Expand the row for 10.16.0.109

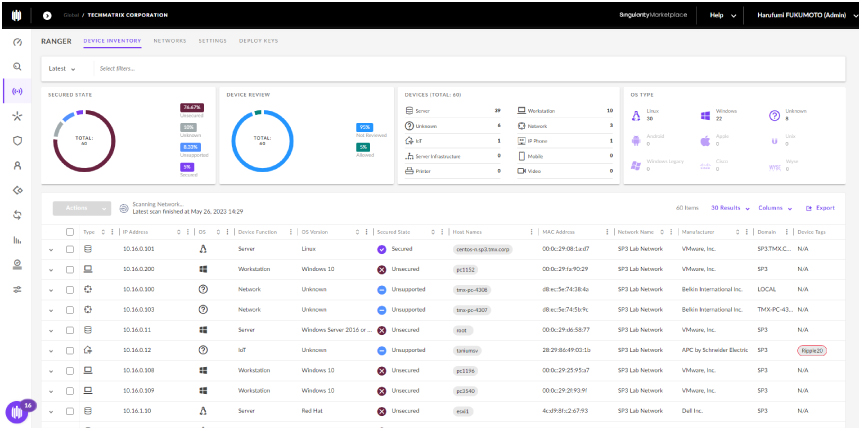click(x=51, y=391)
